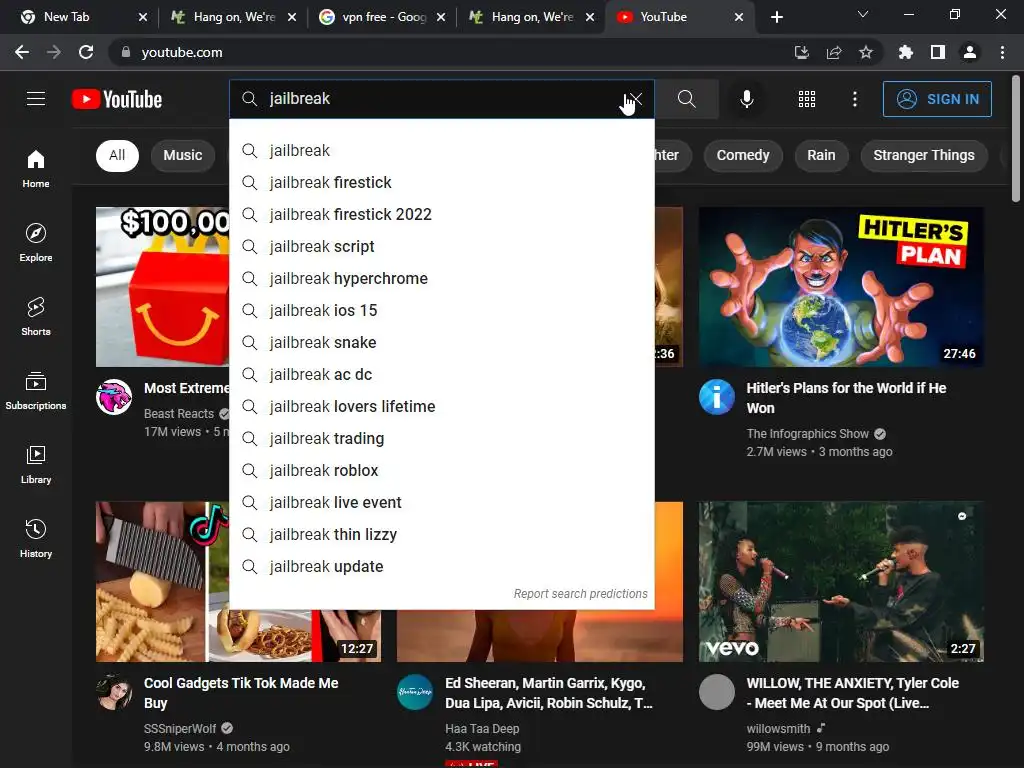Submit search with the magnifier button

(686, 99)
